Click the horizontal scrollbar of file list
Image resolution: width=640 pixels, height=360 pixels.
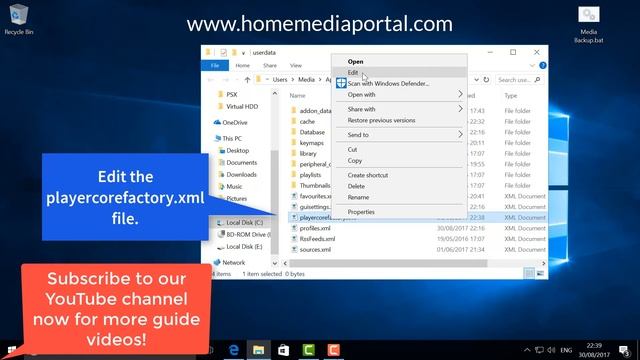pyautogui.click(x=388, y=263)
